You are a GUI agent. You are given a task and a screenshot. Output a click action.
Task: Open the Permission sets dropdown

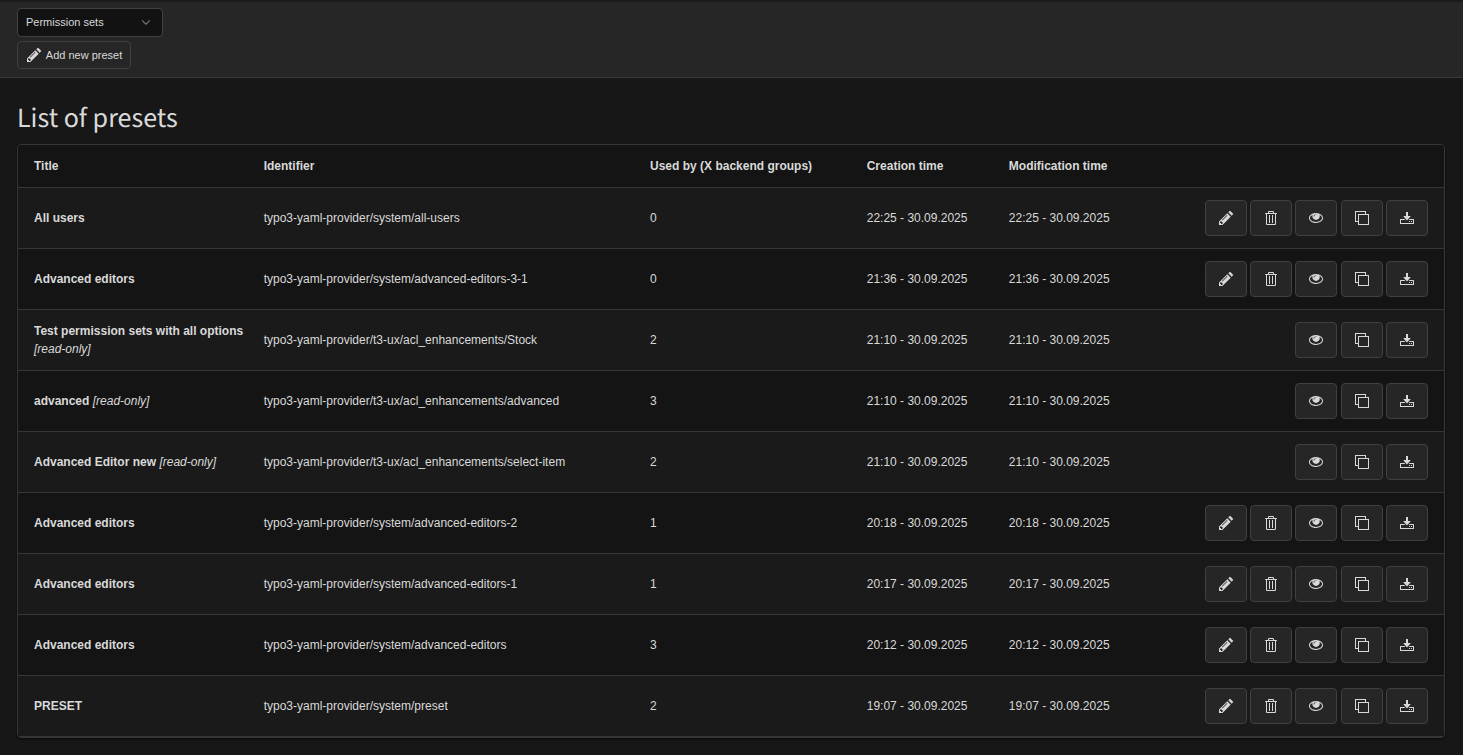[x=89, y=22]
